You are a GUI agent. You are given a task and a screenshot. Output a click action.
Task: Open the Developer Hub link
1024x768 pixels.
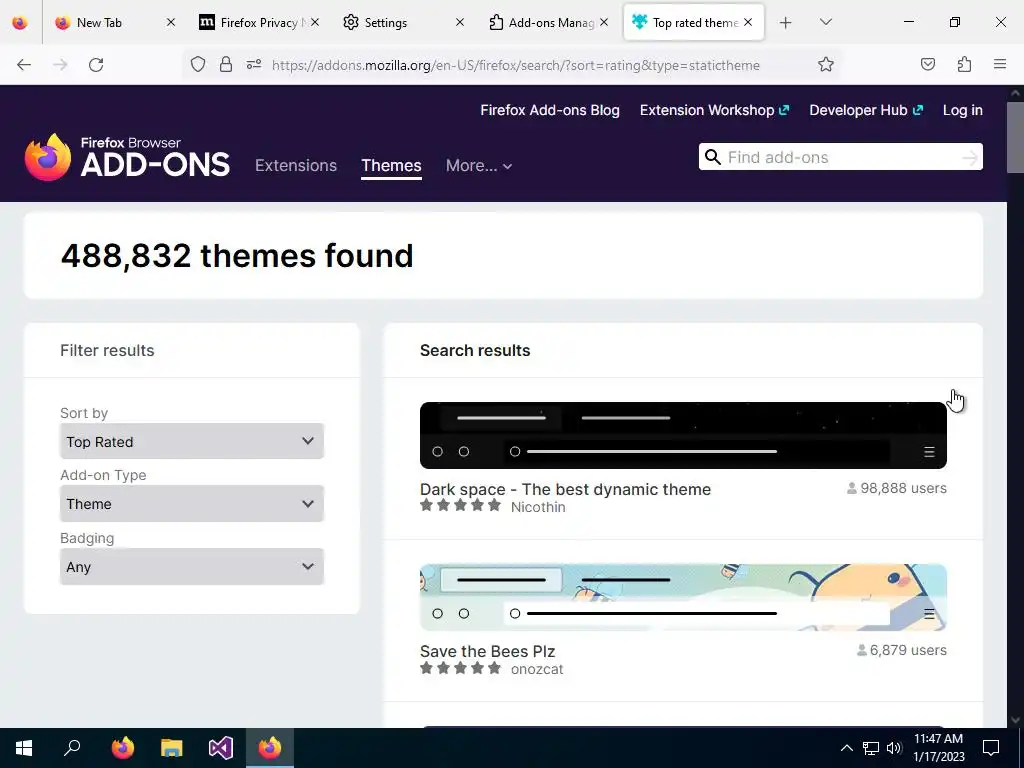coord(866,110)
